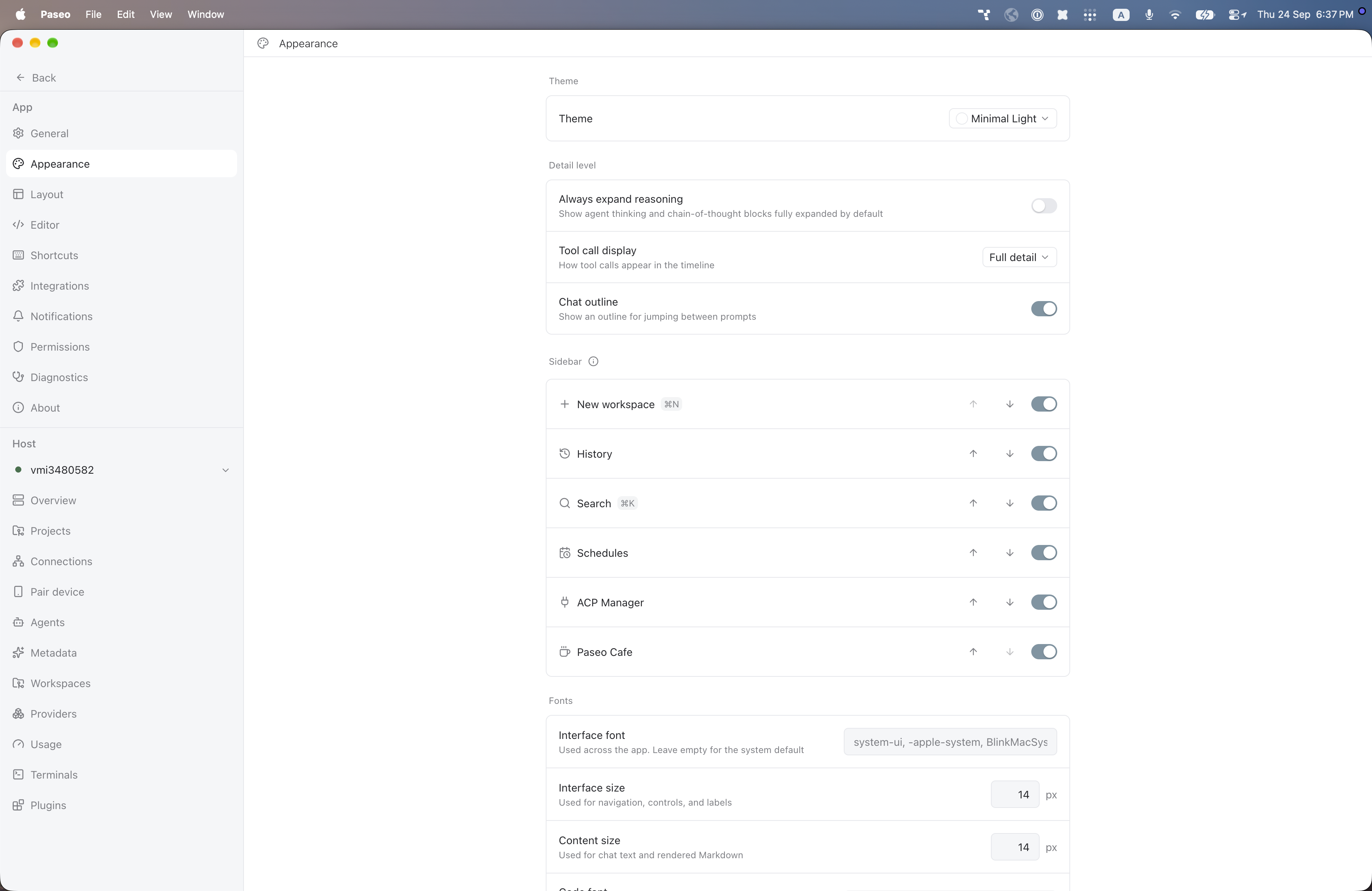Select the vmi3480582 host entry
This screenshot has height=891, width=1372.
pos(122,470)
